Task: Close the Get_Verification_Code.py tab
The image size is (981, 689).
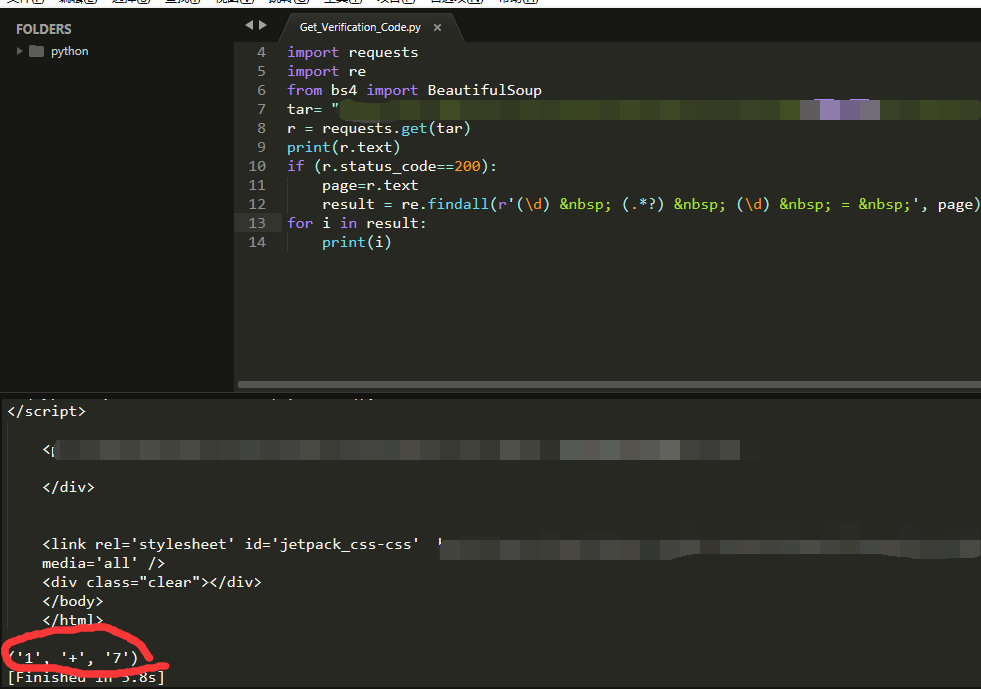Action: (437, 28)
